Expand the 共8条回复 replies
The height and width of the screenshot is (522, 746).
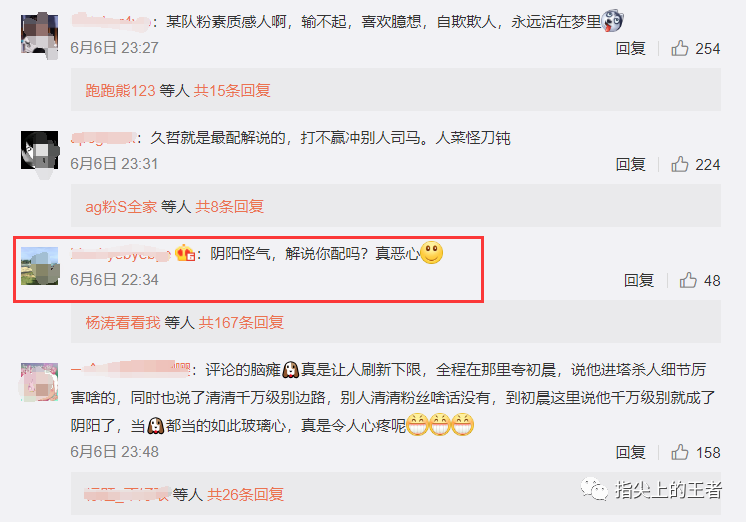coord(229,207)
